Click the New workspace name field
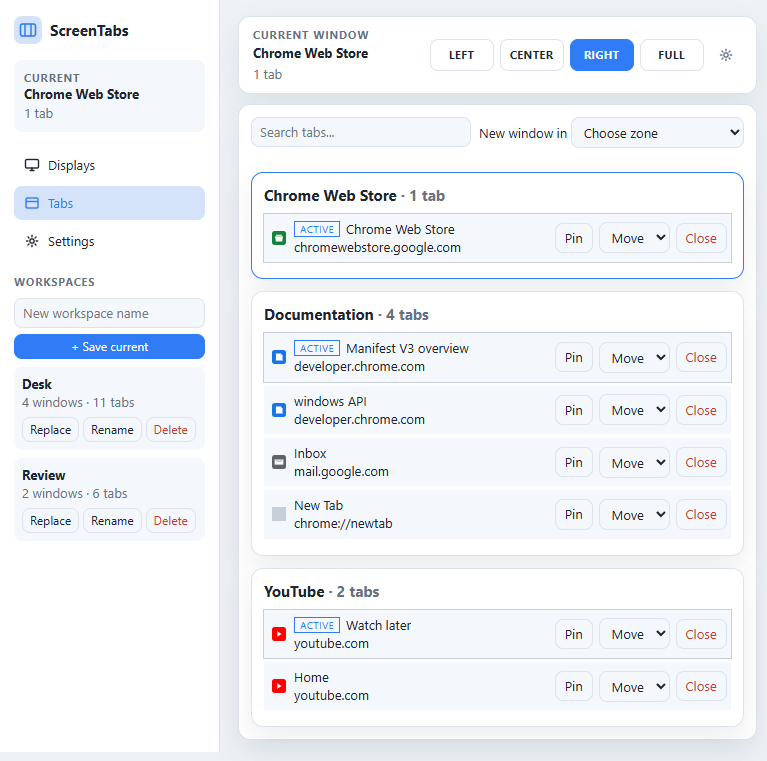The width and height of the screenshot is (767, 761). point(109,313)
